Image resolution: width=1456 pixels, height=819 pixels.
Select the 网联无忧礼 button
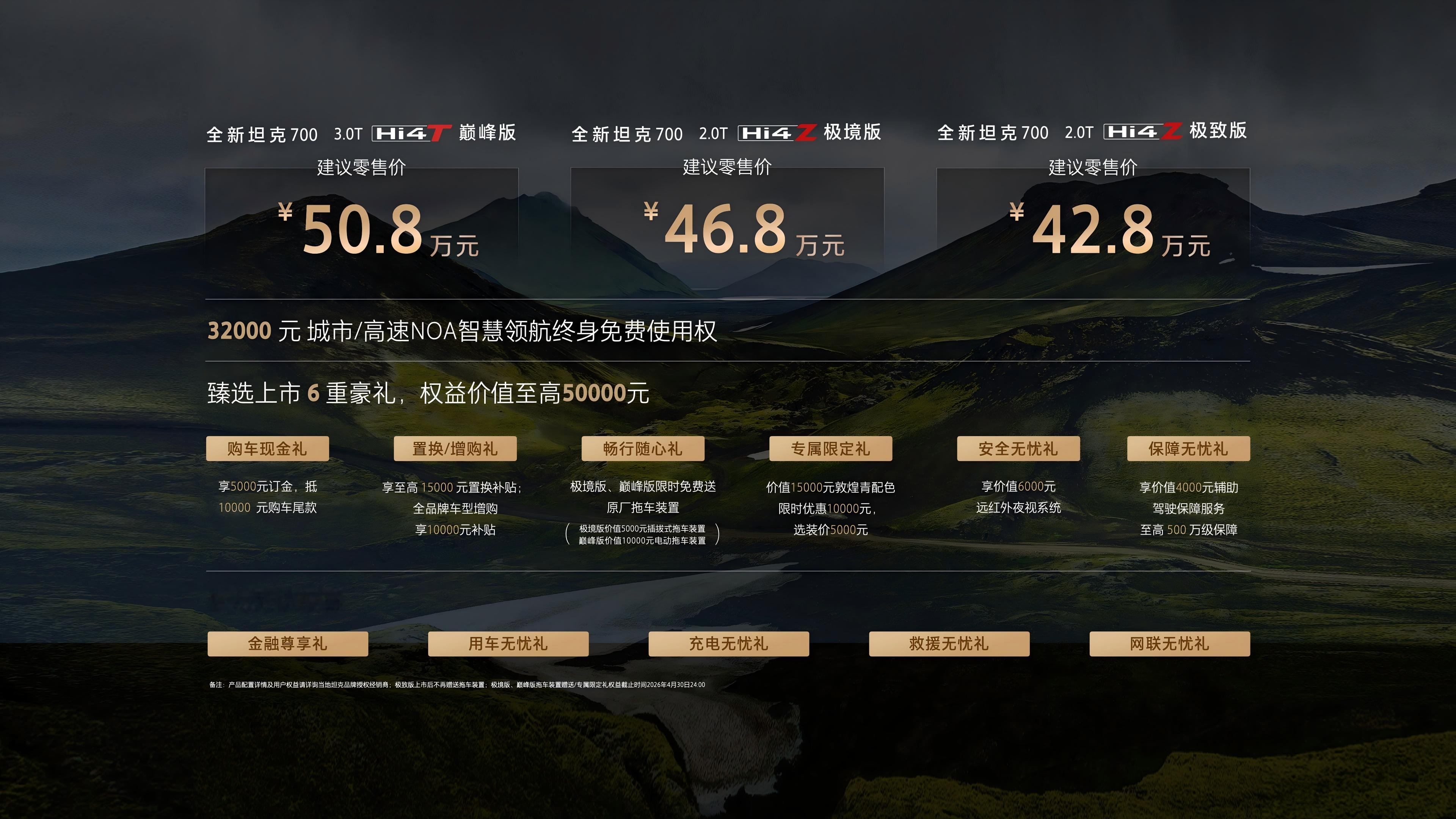pos(1169,644)
